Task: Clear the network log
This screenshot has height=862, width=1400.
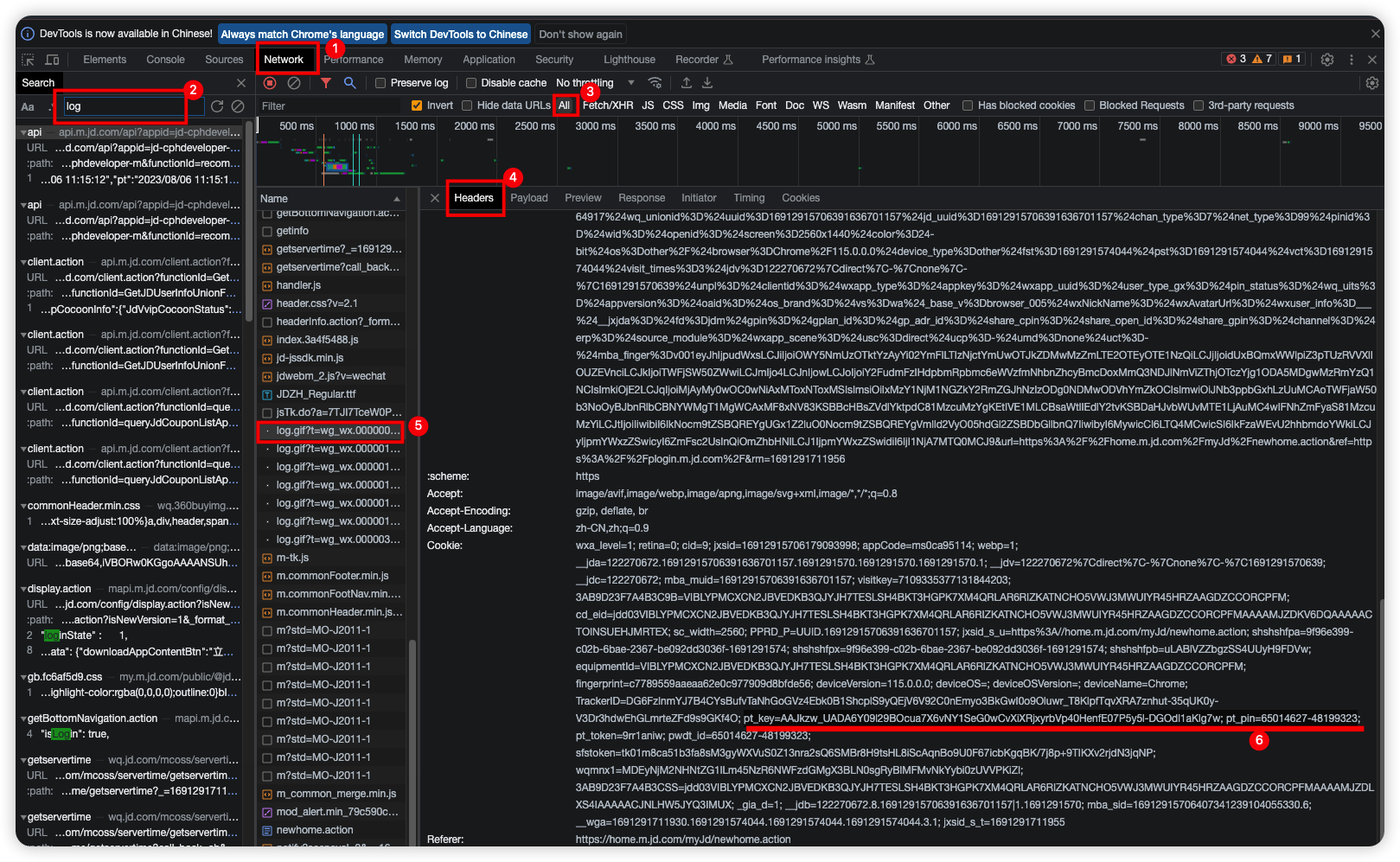Action: click(294, 83)
